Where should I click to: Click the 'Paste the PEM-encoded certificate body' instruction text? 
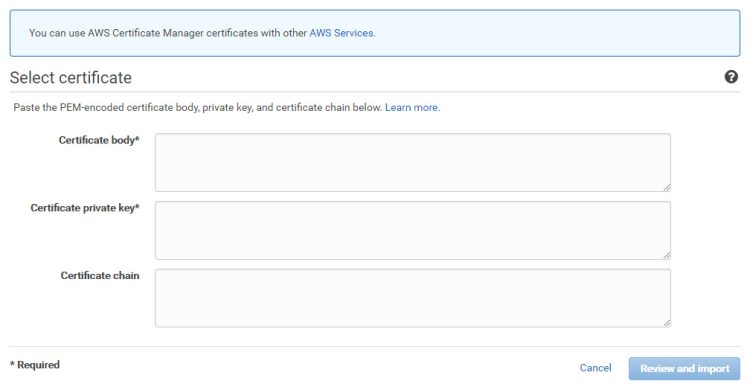tap(198, 107)
